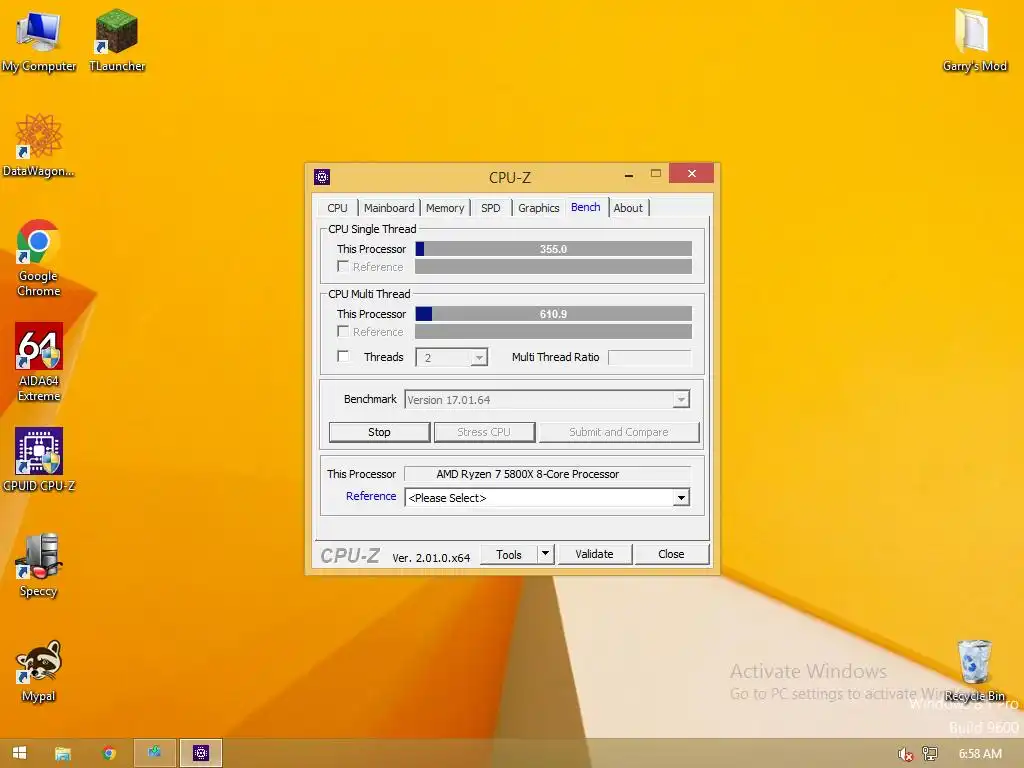
Task: Open network tray icon
Action: pos(930,754)
